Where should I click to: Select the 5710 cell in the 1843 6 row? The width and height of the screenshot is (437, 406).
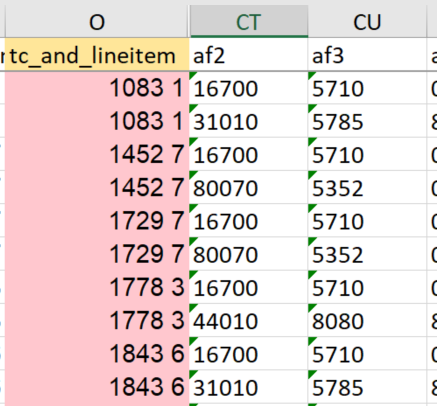(x=367, y=354)
